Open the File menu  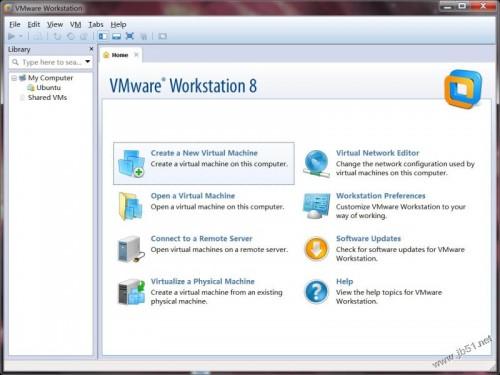pyautogui.click(x=15, y=25)
